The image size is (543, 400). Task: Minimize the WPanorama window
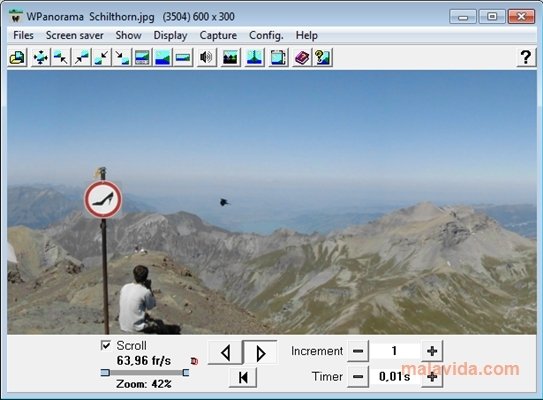coord(463,16)
